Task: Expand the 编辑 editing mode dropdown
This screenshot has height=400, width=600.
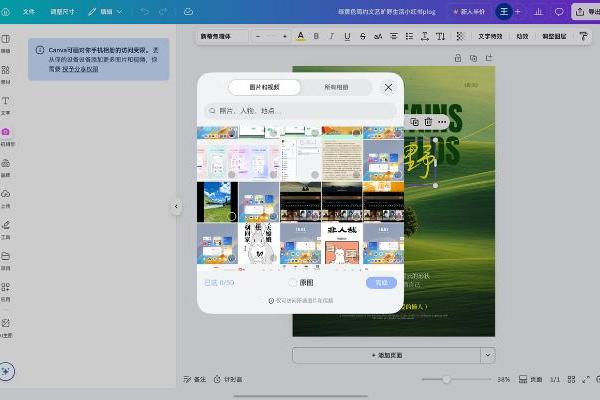Action: [x=105, y=12]
